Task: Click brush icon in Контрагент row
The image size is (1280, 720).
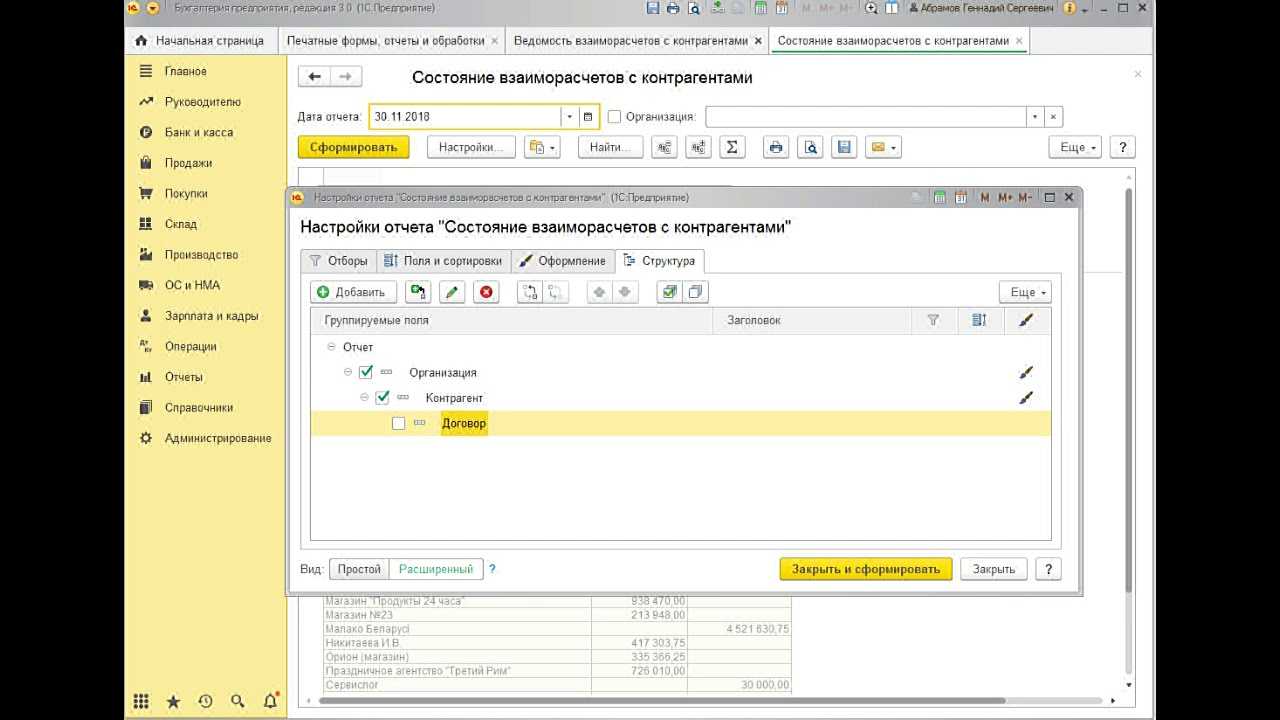Action: pos(1025,398)
